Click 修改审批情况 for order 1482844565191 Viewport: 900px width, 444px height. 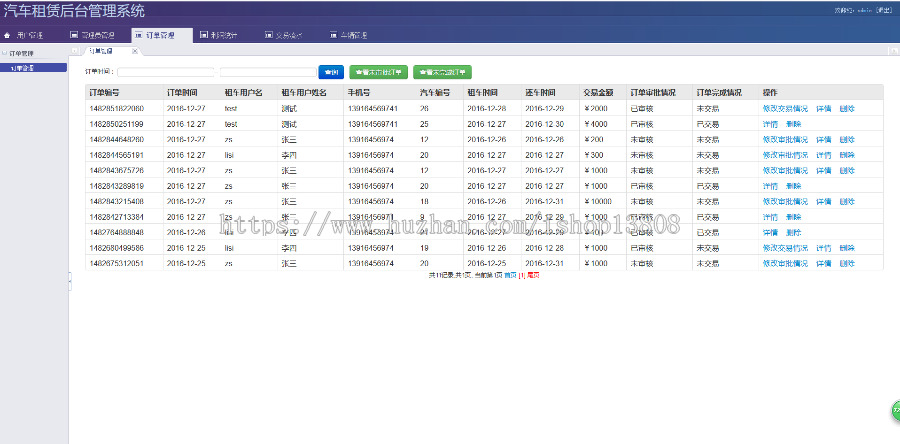tap(785, 155)
